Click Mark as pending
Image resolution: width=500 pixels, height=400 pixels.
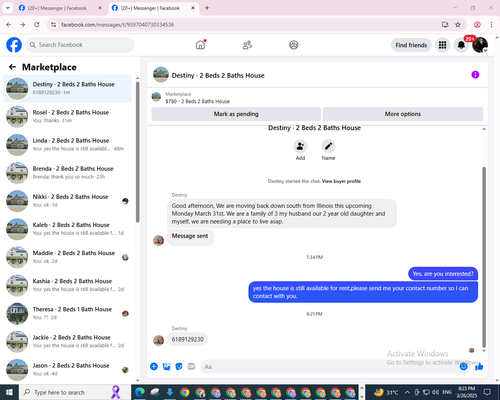pos(236,114)
